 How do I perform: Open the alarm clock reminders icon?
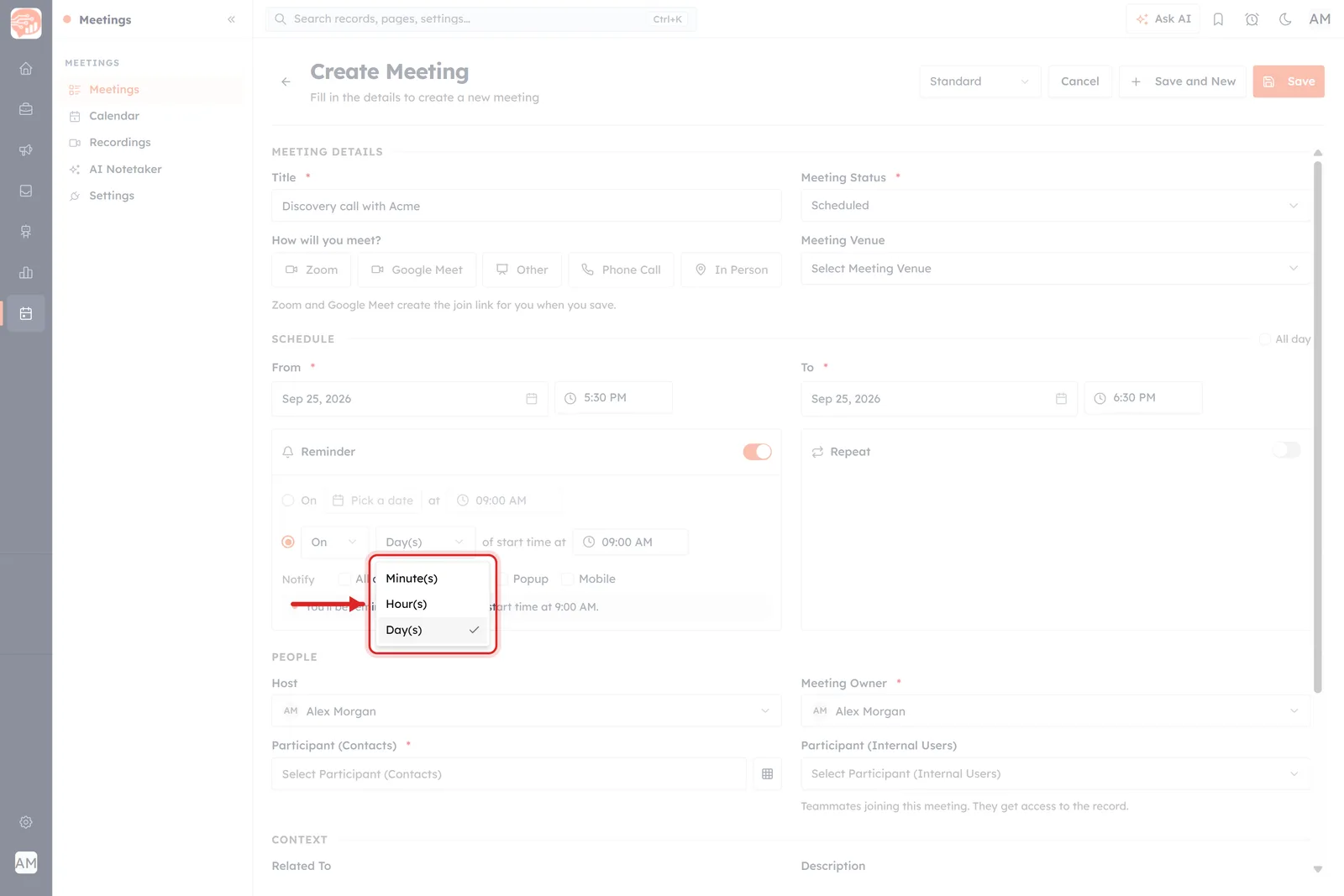(1252, 19)
